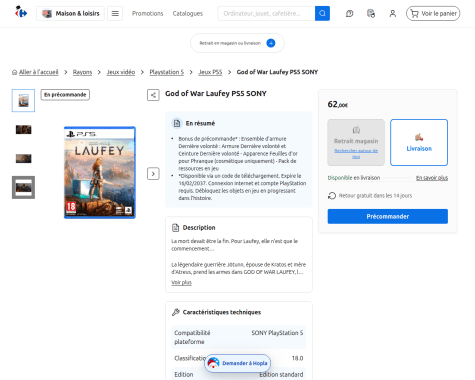Click the main God of War Laufey cover image
The image size is (475, 380).
(100, 172)
